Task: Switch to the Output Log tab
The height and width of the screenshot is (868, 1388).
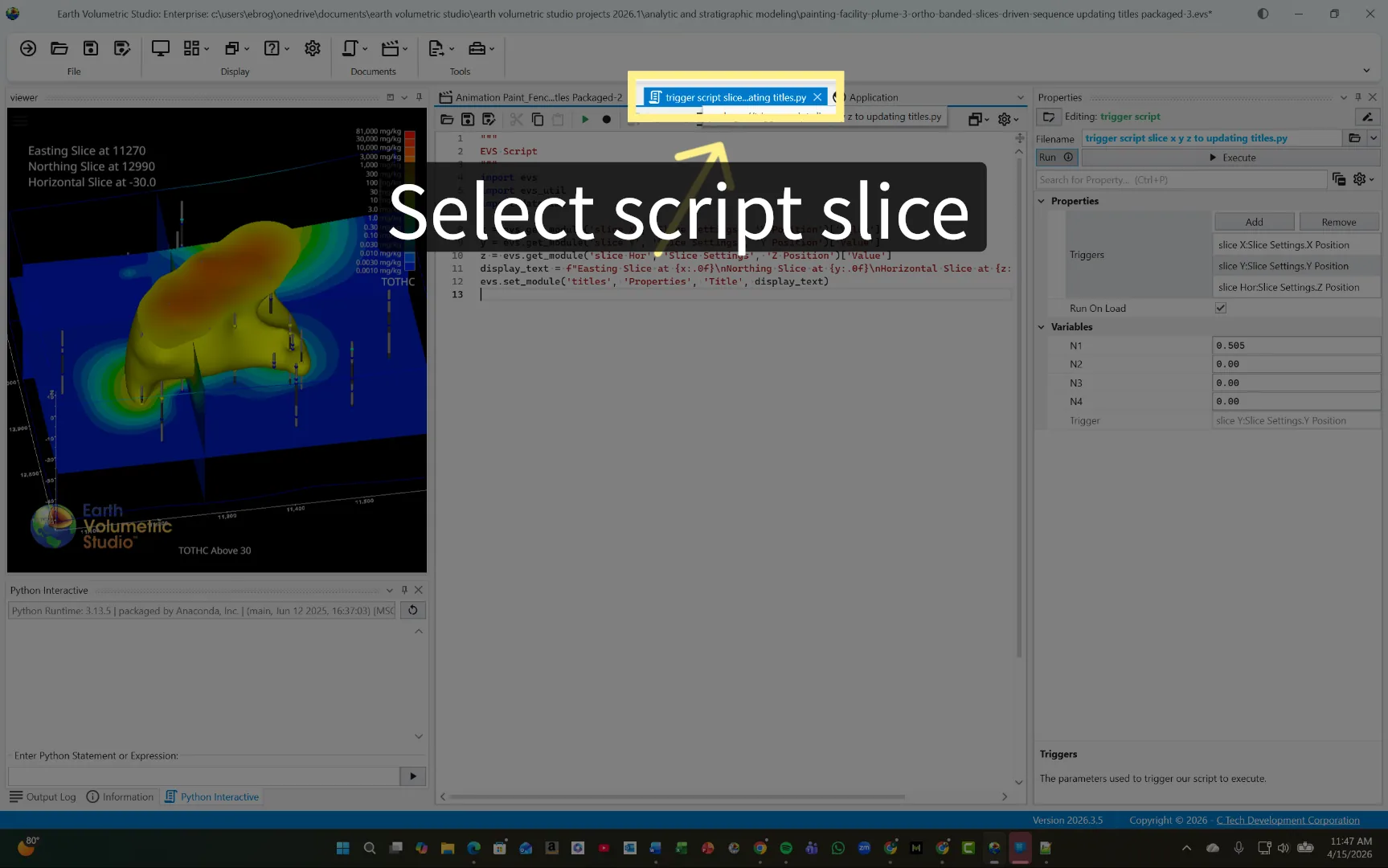Action: (x=43, y=796)
